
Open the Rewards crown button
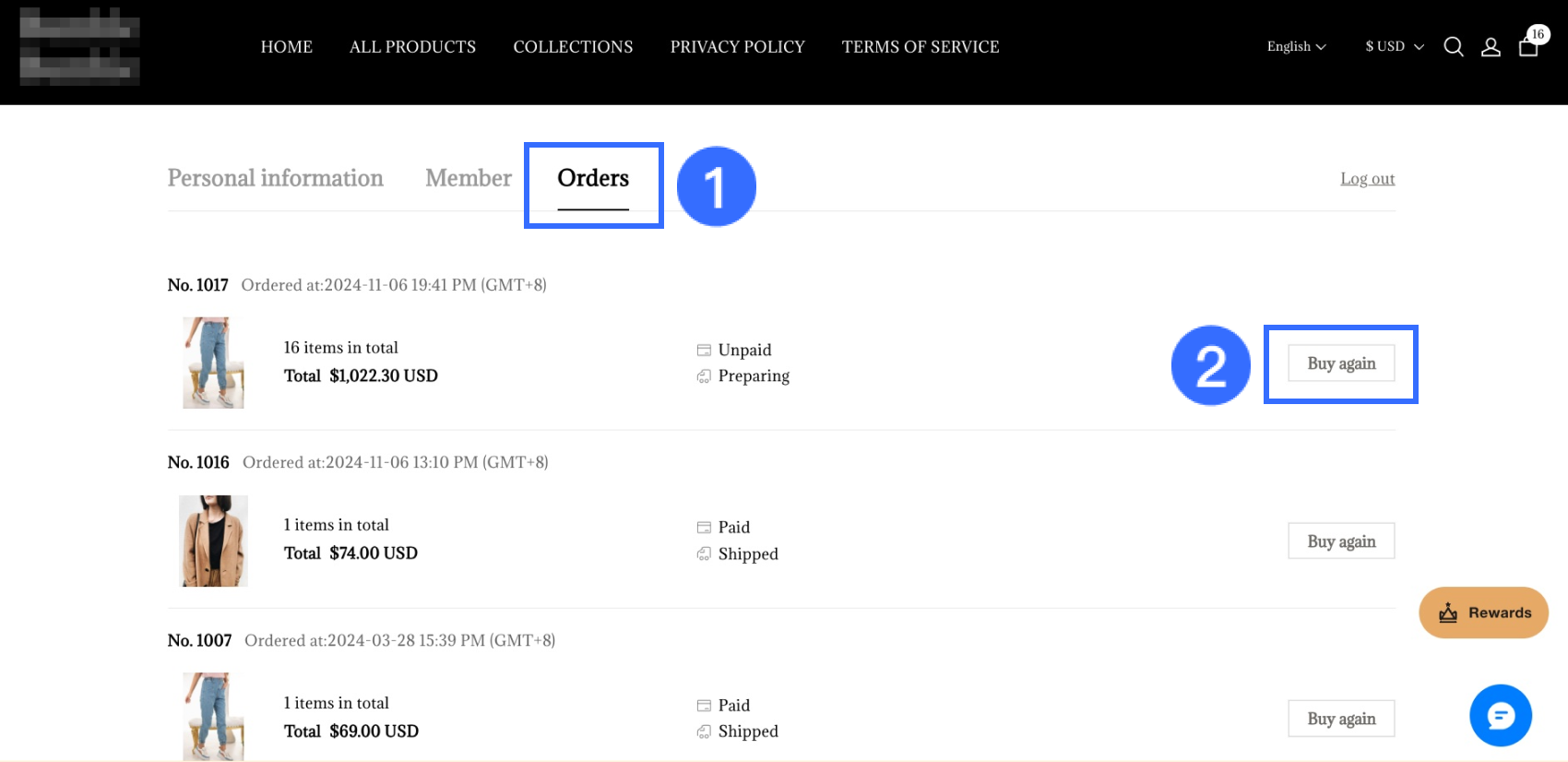[1483, 613]
